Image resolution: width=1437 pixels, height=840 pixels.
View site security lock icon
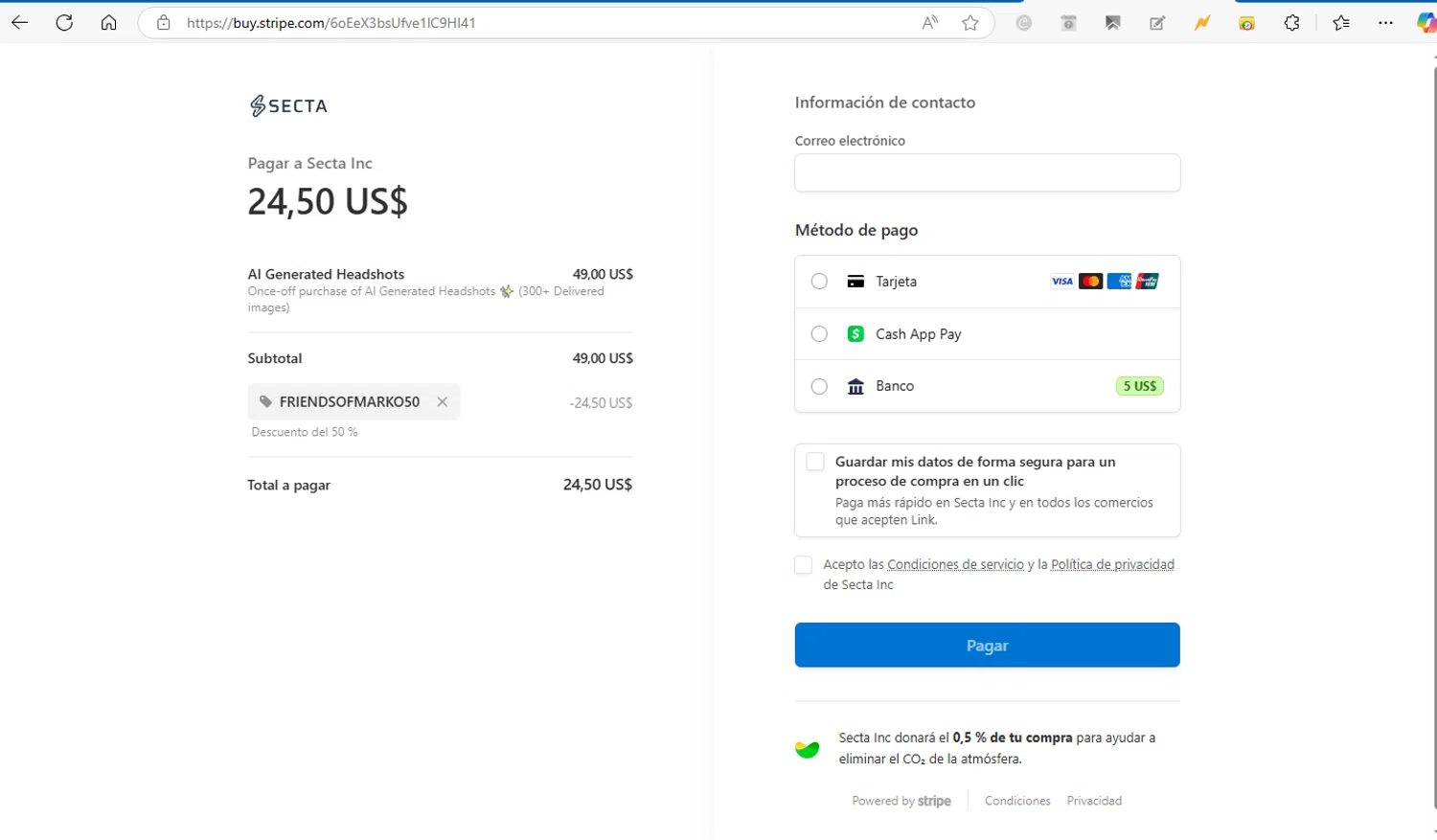pyautogui.click(x=164, y=23)
